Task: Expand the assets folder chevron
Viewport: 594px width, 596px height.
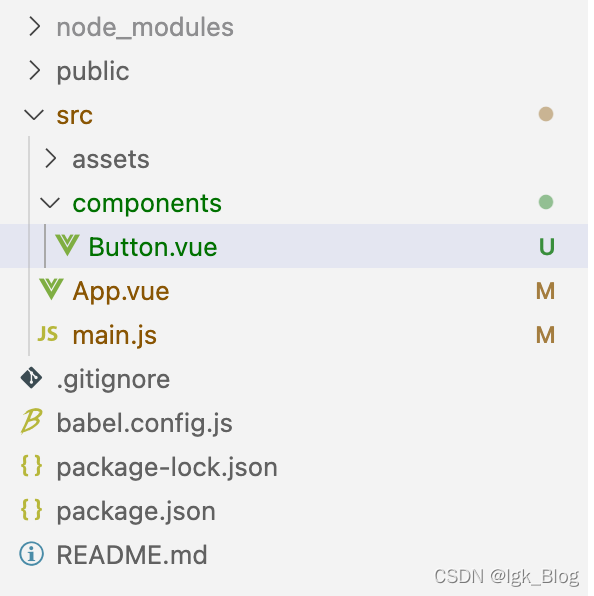Action: tap(51, 159)
